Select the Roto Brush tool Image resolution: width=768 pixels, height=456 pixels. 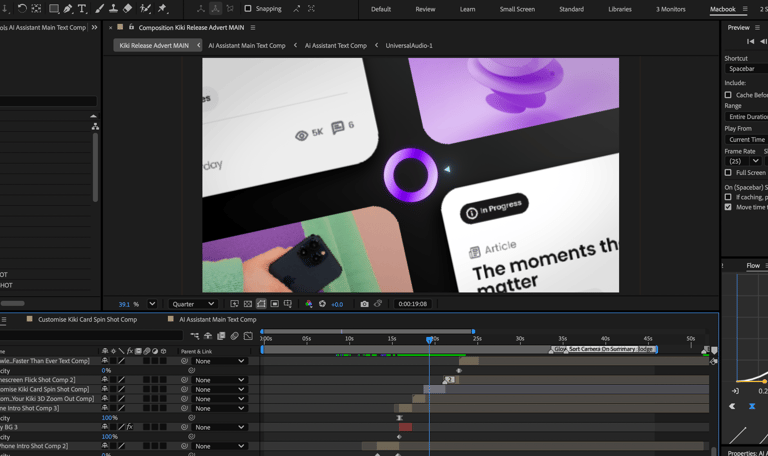click(x=145, y=8)
